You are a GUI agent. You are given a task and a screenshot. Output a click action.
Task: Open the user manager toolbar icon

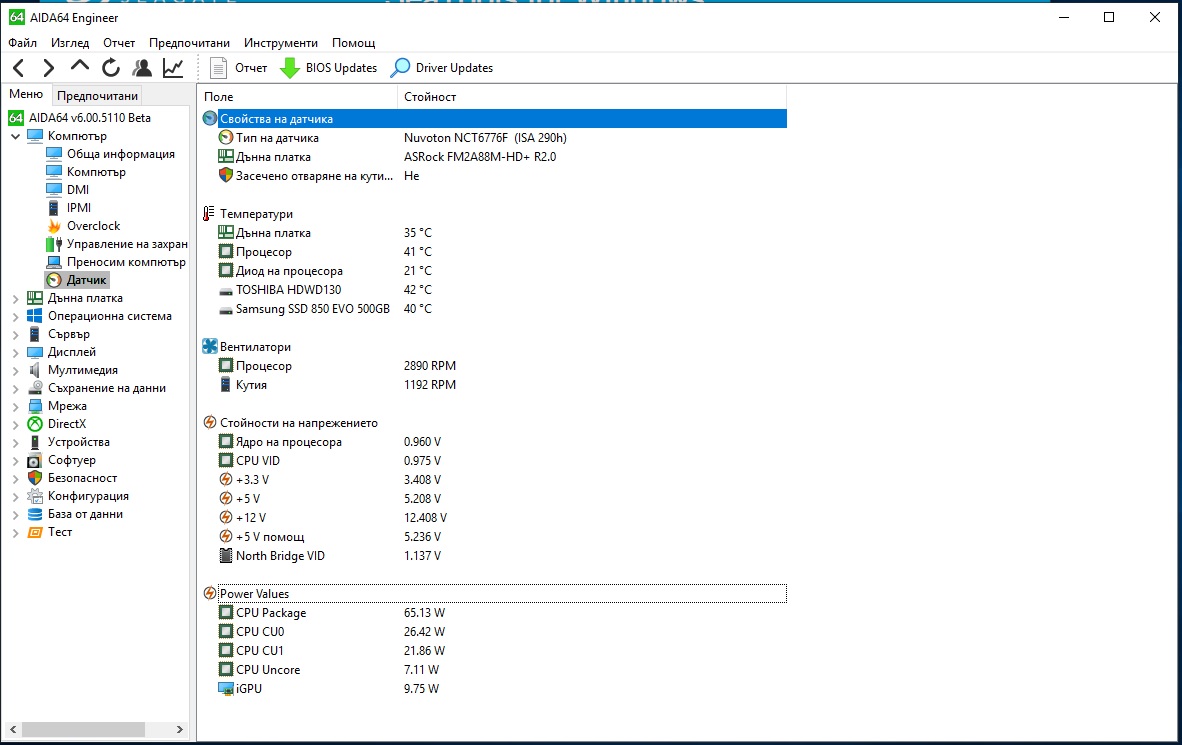tap(142, 68)
